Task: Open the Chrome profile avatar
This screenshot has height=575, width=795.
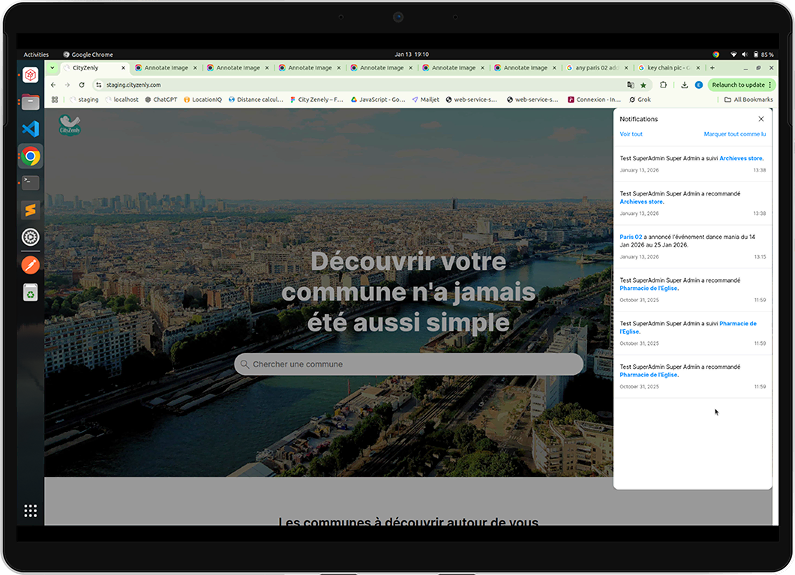Action: [x=699, y=85]
